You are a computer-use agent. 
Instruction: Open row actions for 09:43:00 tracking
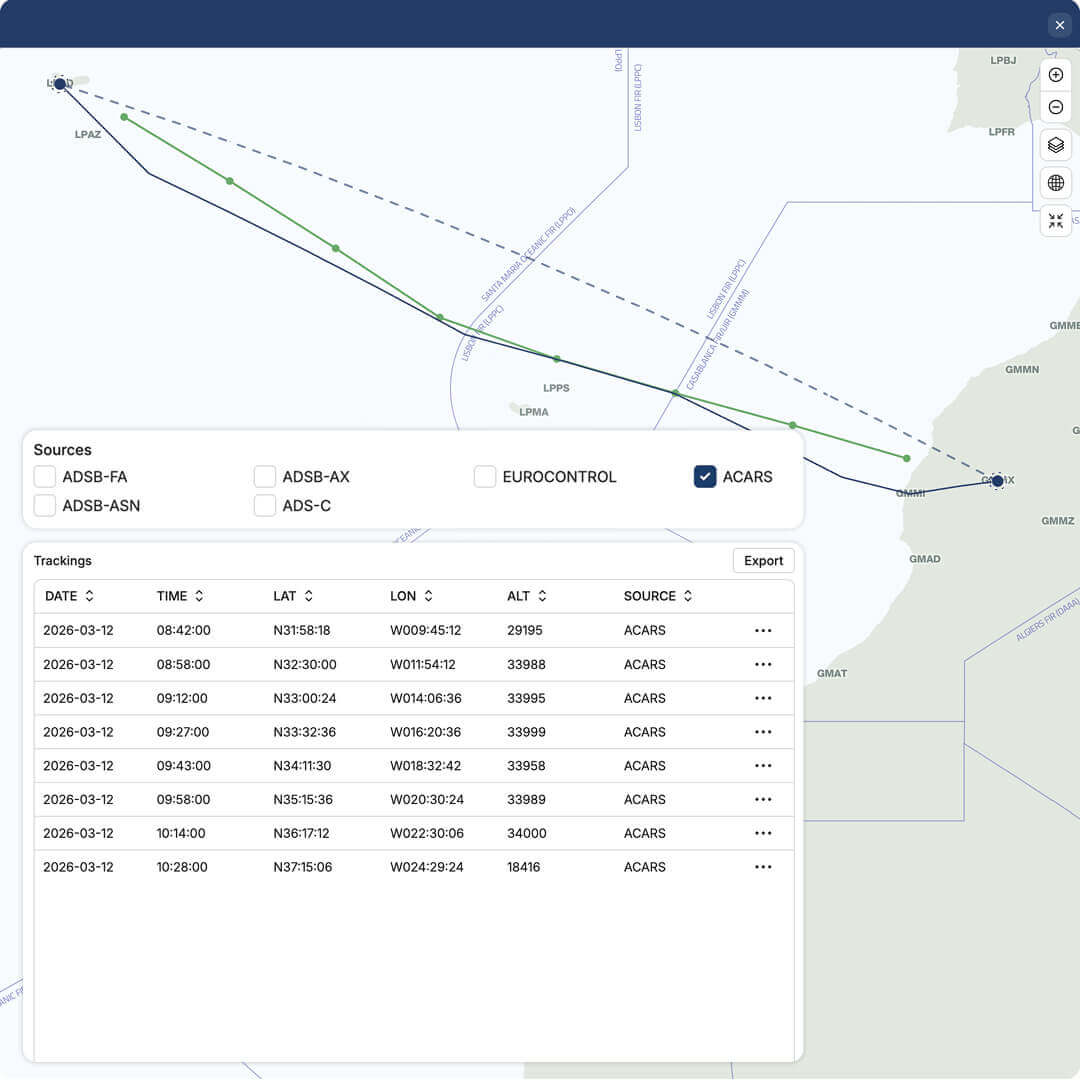pyautogui.click(x=762, y=766)
